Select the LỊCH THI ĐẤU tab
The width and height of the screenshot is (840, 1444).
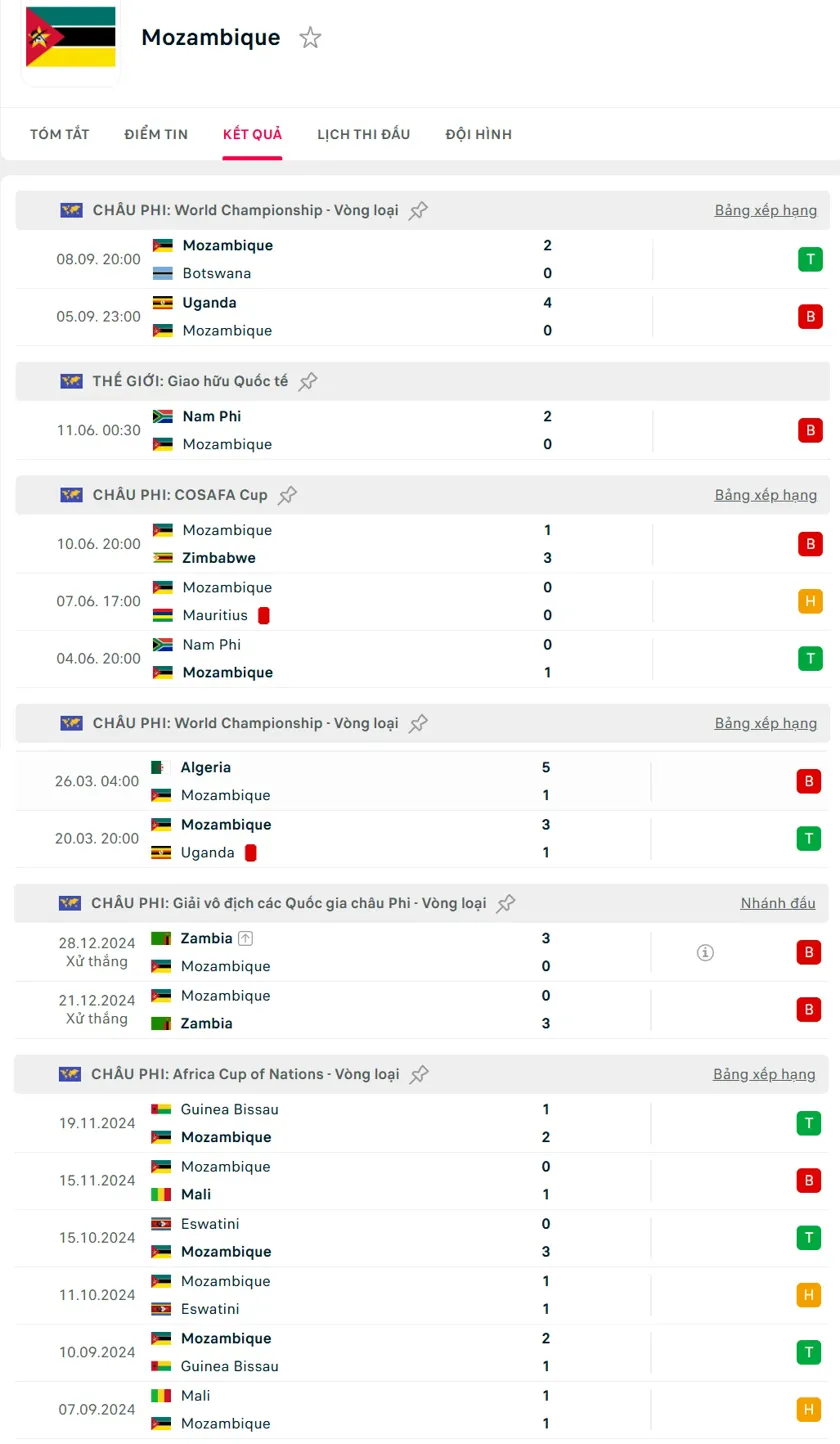363,134
